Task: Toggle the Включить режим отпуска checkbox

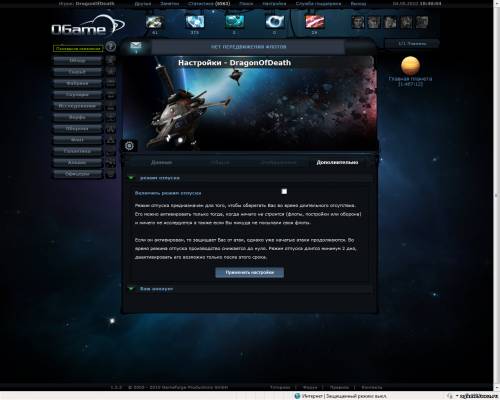Action: pos(284,191)
